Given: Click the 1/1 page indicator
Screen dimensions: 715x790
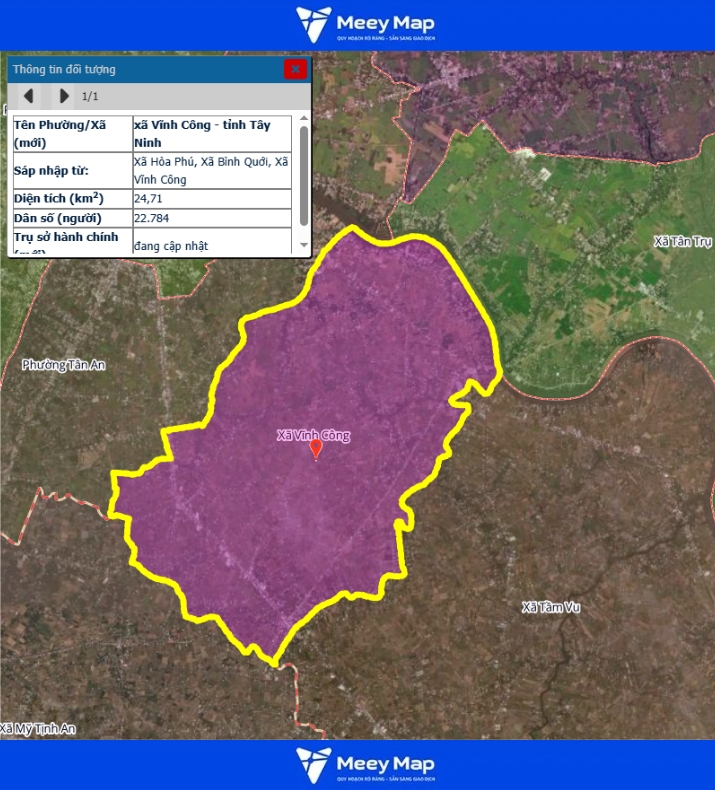Looking at the screenshot, I should (x=90, y=96).
